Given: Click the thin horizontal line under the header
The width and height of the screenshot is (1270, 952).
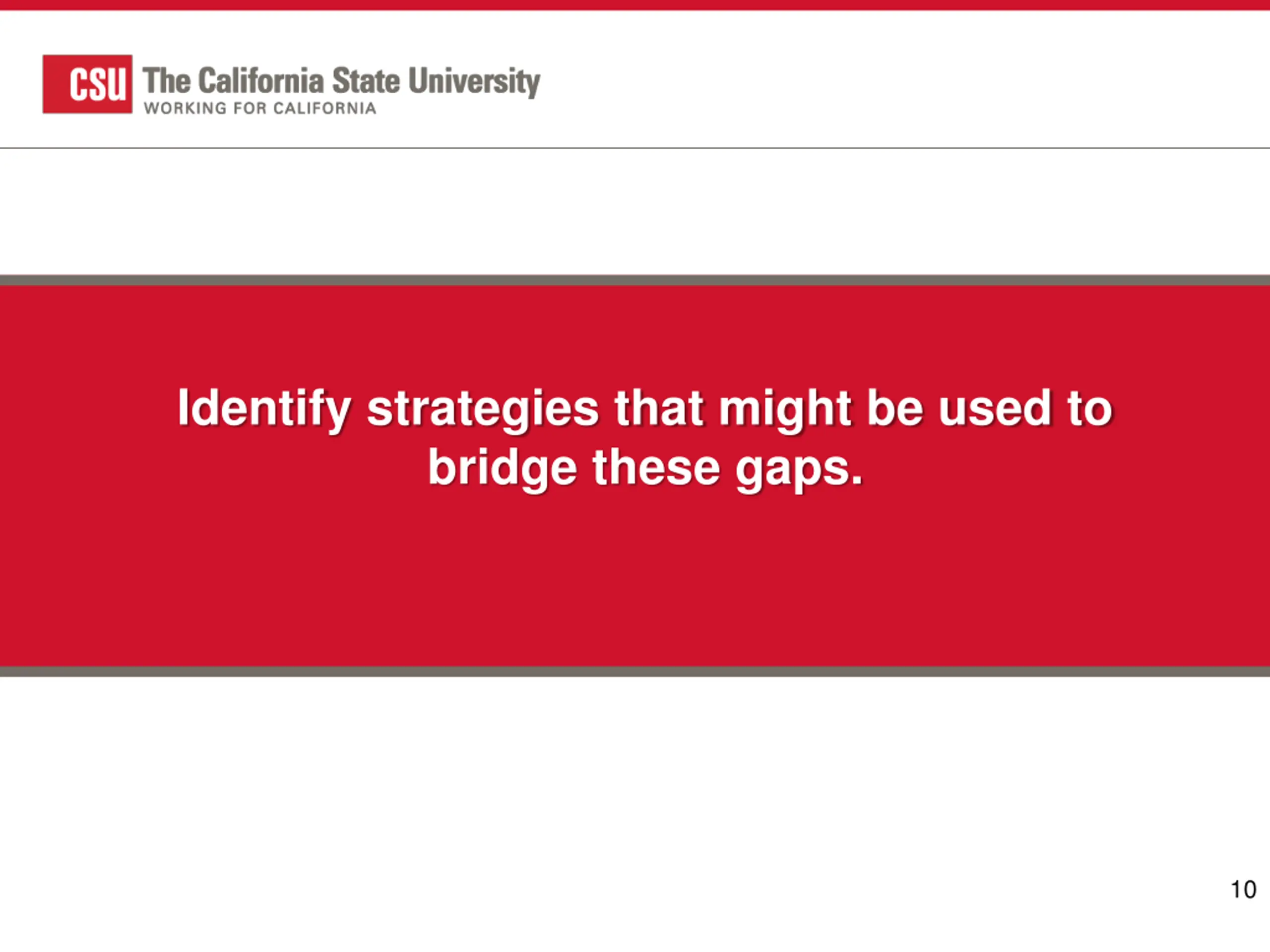Looking at the screenshot, I should (x=635, y=148).
